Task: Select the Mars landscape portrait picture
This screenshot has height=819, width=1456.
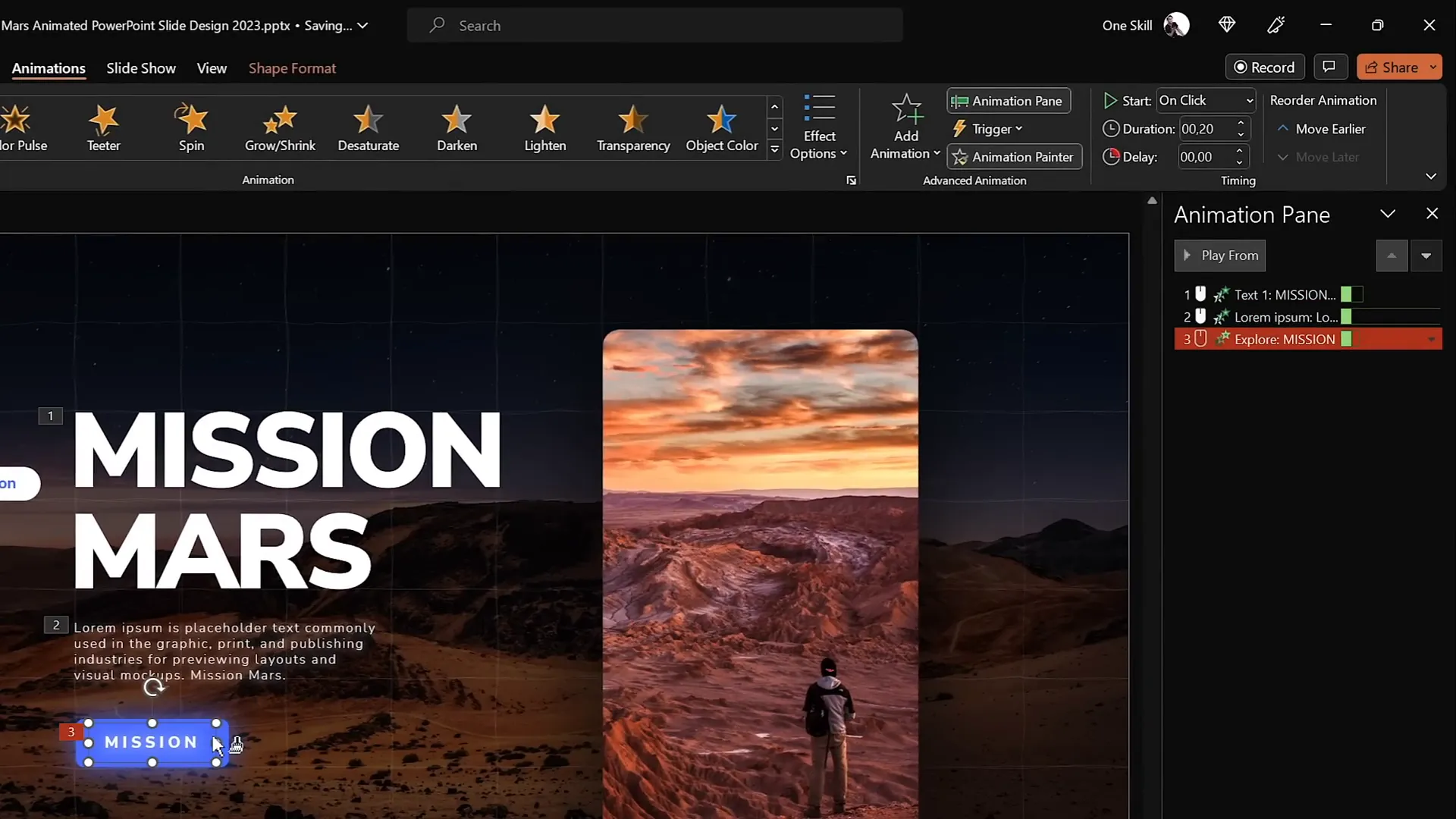Action: coord(760,574)
